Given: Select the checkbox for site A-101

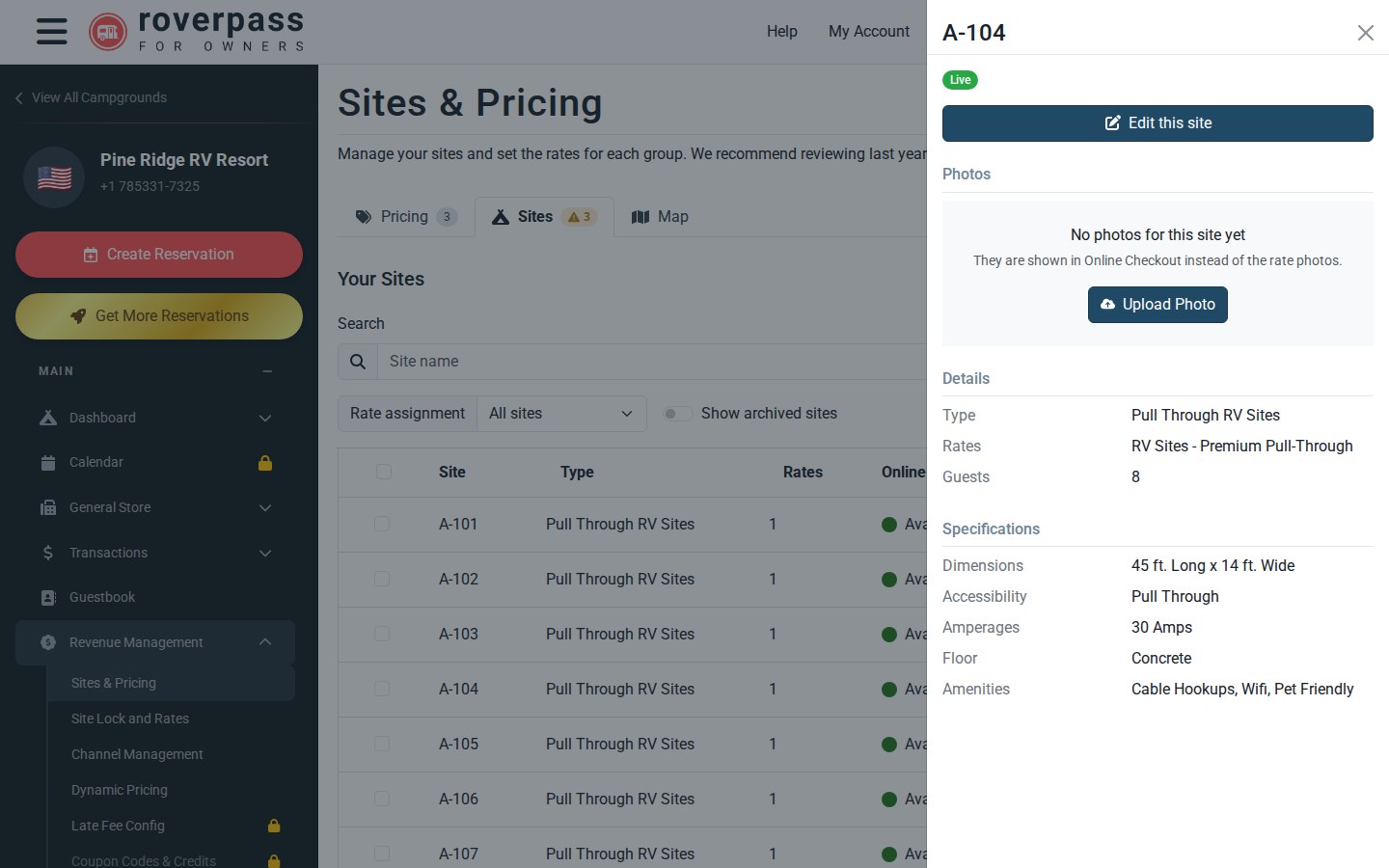Looking at the screenshot, I should pos(382,524).
